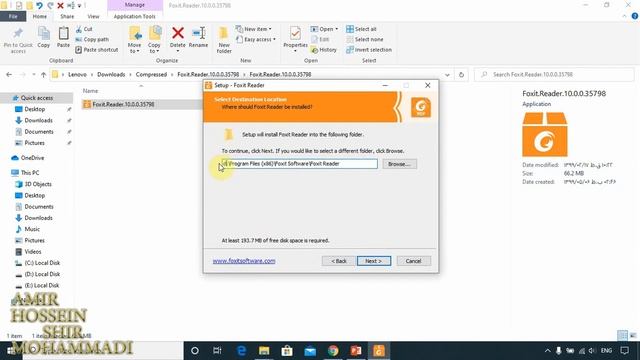Refresh the Explorer folder view

[x=461, y=75]
